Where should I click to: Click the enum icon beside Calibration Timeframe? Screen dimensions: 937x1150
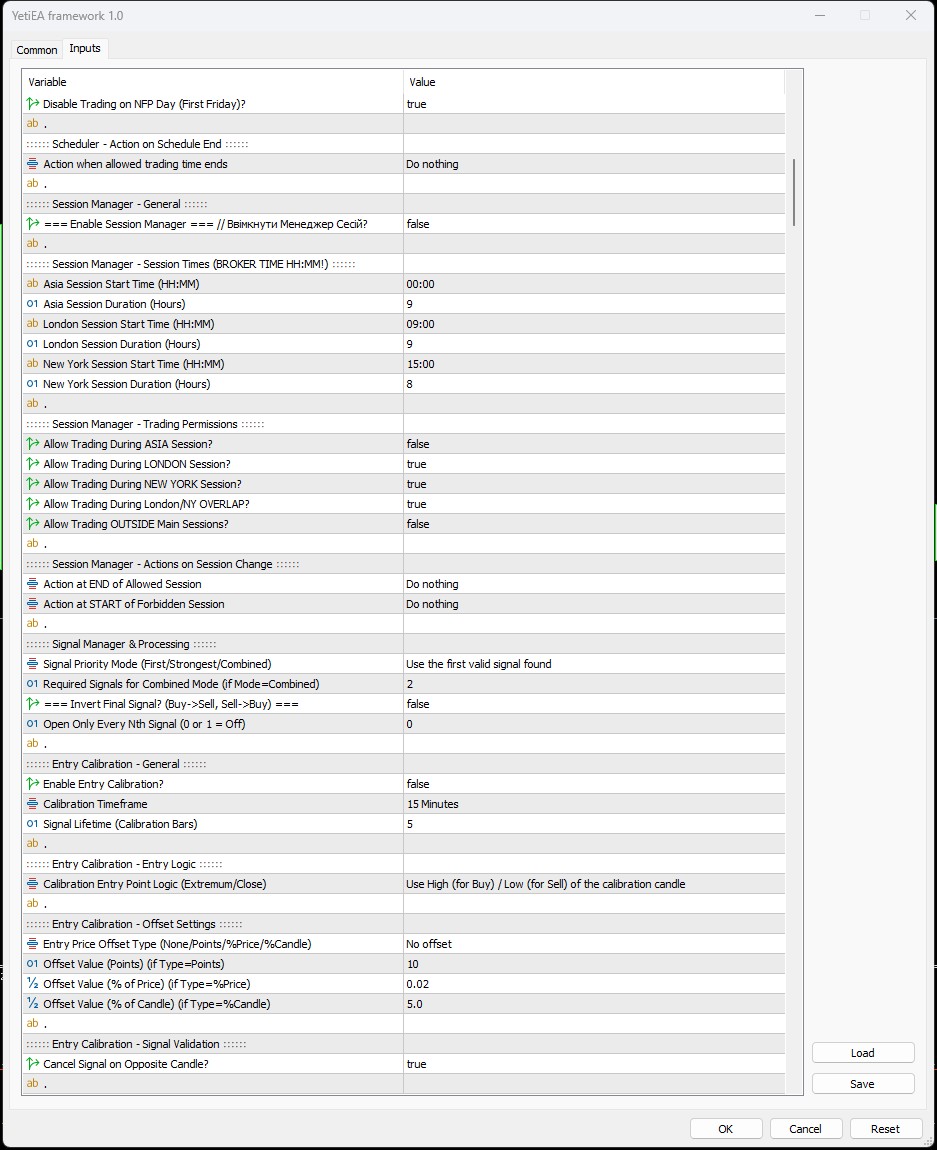(x=32, y=804)
